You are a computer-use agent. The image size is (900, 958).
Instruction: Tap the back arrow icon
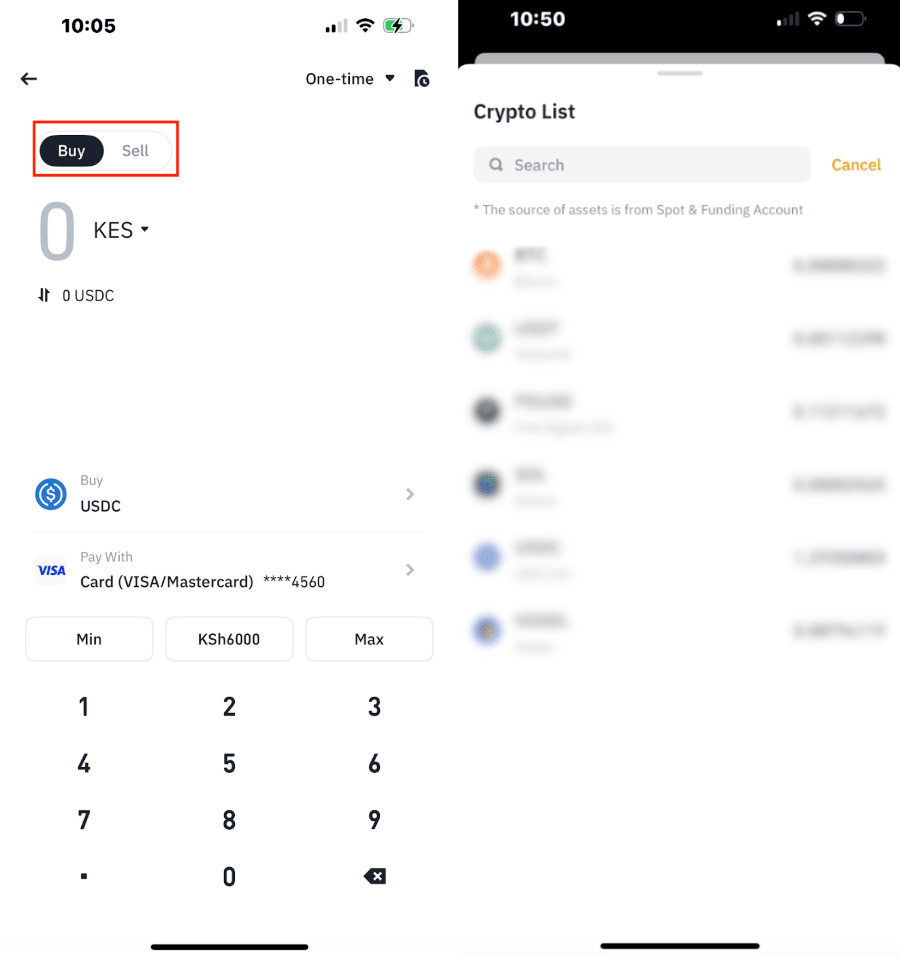point(29,79)
